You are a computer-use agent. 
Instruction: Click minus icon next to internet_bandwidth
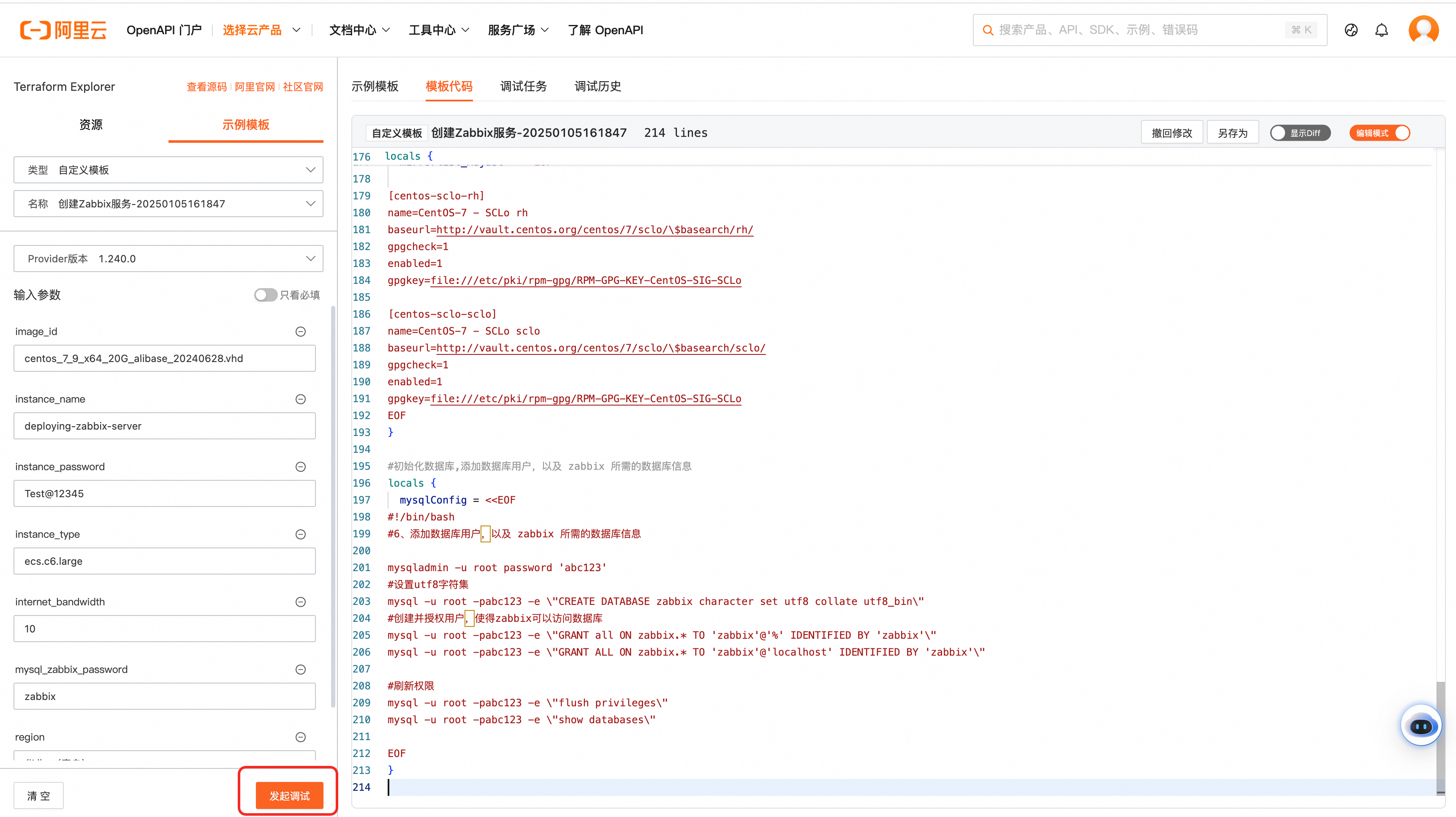point(301,602)
